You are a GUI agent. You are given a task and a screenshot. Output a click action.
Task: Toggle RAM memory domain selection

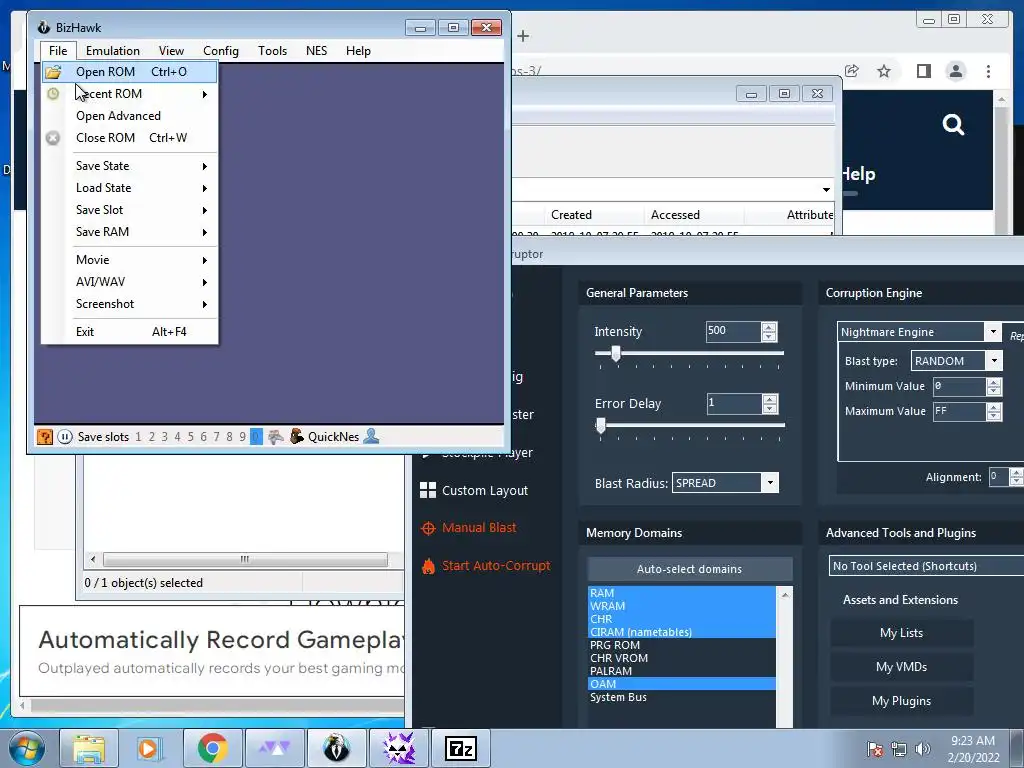pyautogui.click(x=681, y=593)
